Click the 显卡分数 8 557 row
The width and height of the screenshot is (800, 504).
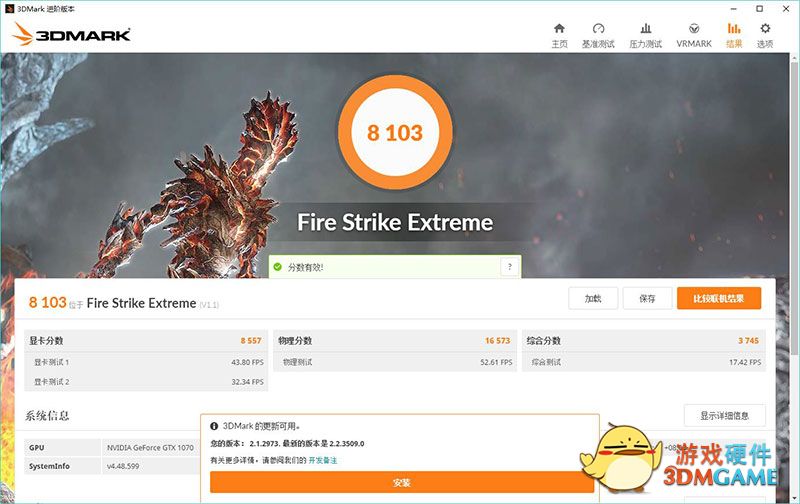[146, 340]
